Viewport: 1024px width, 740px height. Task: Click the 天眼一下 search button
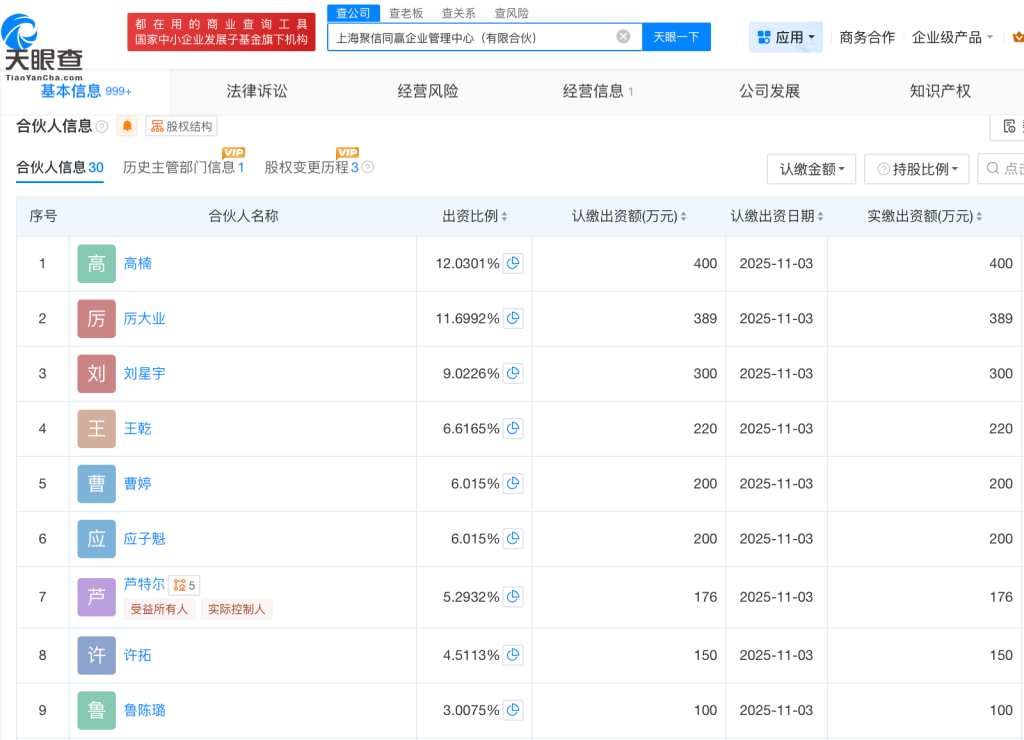tap(676, 37)
